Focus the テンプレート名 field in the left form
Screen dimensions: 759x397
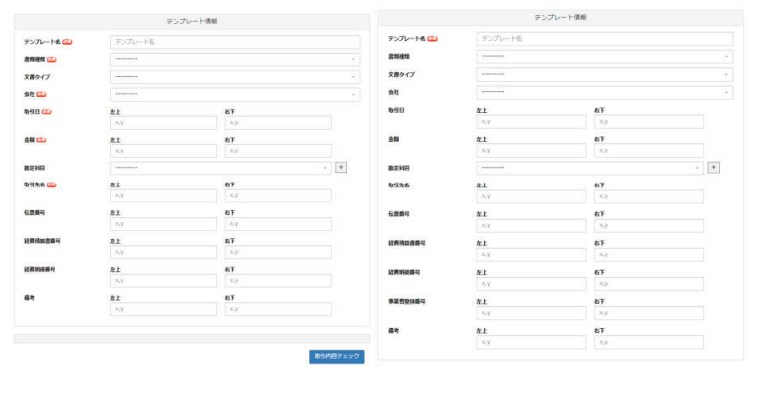click(x=235, y=42)
